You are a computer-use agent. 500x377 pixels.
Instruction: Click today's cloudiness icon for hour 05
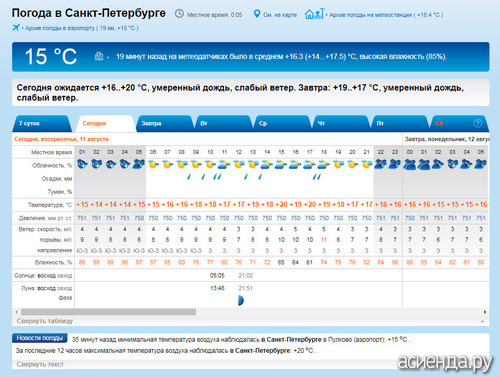coord(139,164)
